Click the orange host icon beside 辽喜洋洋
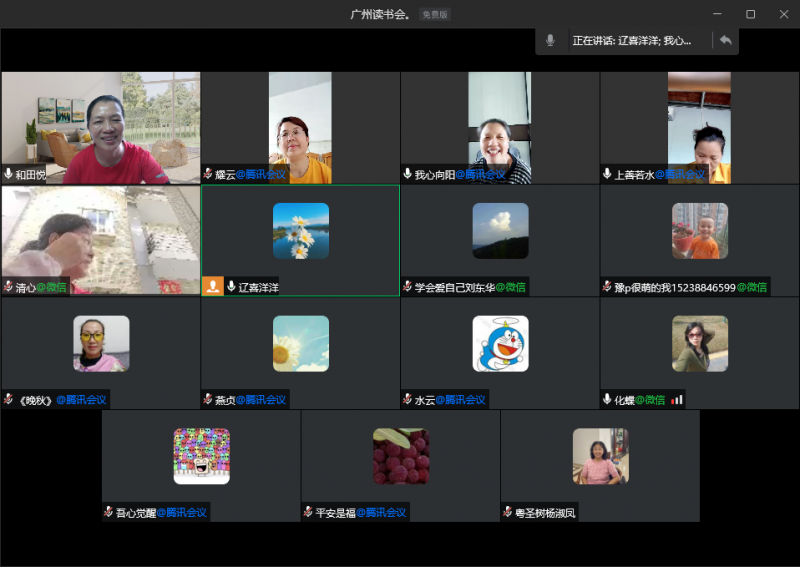The height and width of the screenshot is (567, 800). click(x=212, y=287)
